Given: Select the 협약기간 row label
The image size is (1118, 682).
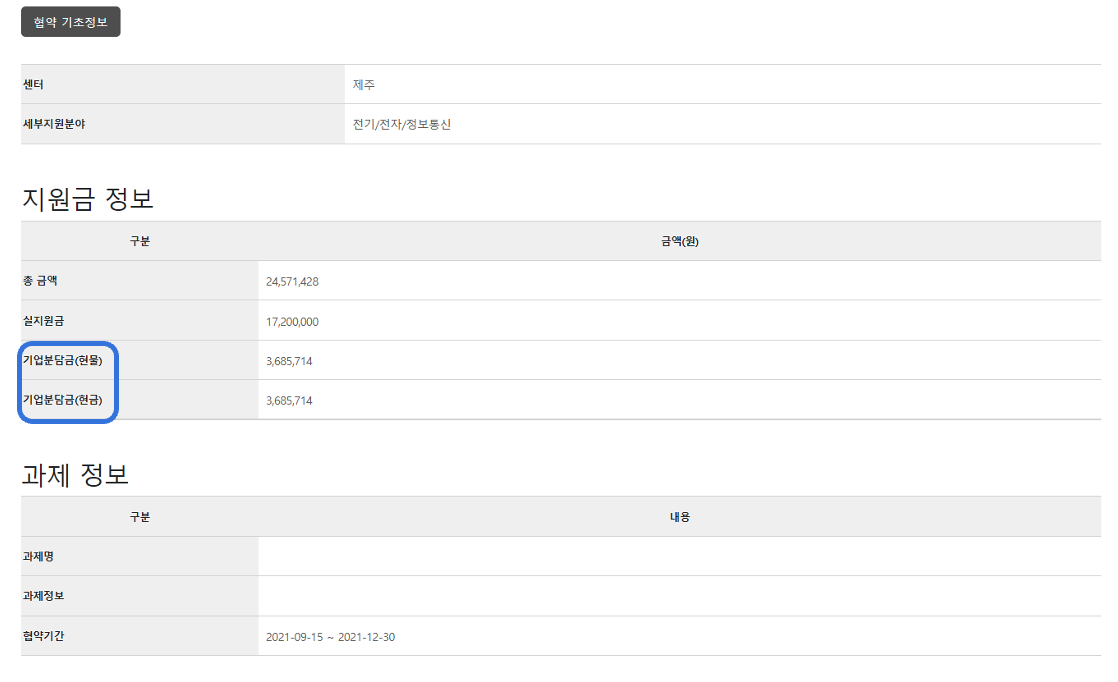Looking at the screenshot, I should coord(43,636).
